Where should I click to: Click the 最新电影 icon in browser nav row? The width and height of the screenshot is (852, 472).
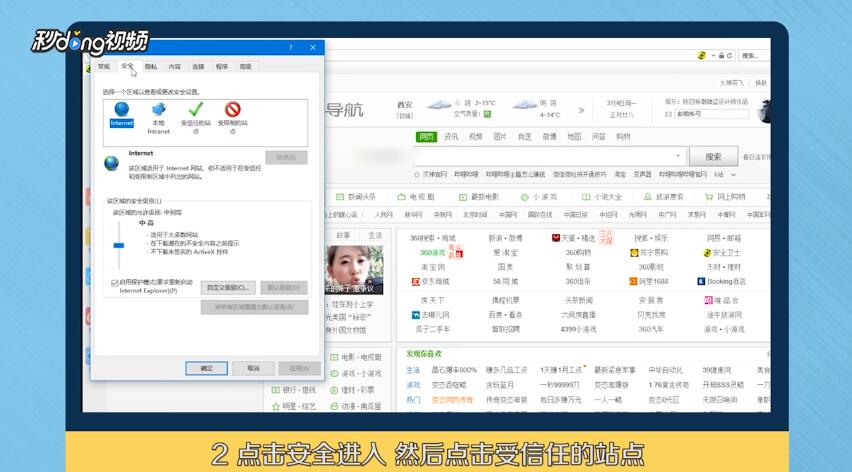click(x=463, y=197)
